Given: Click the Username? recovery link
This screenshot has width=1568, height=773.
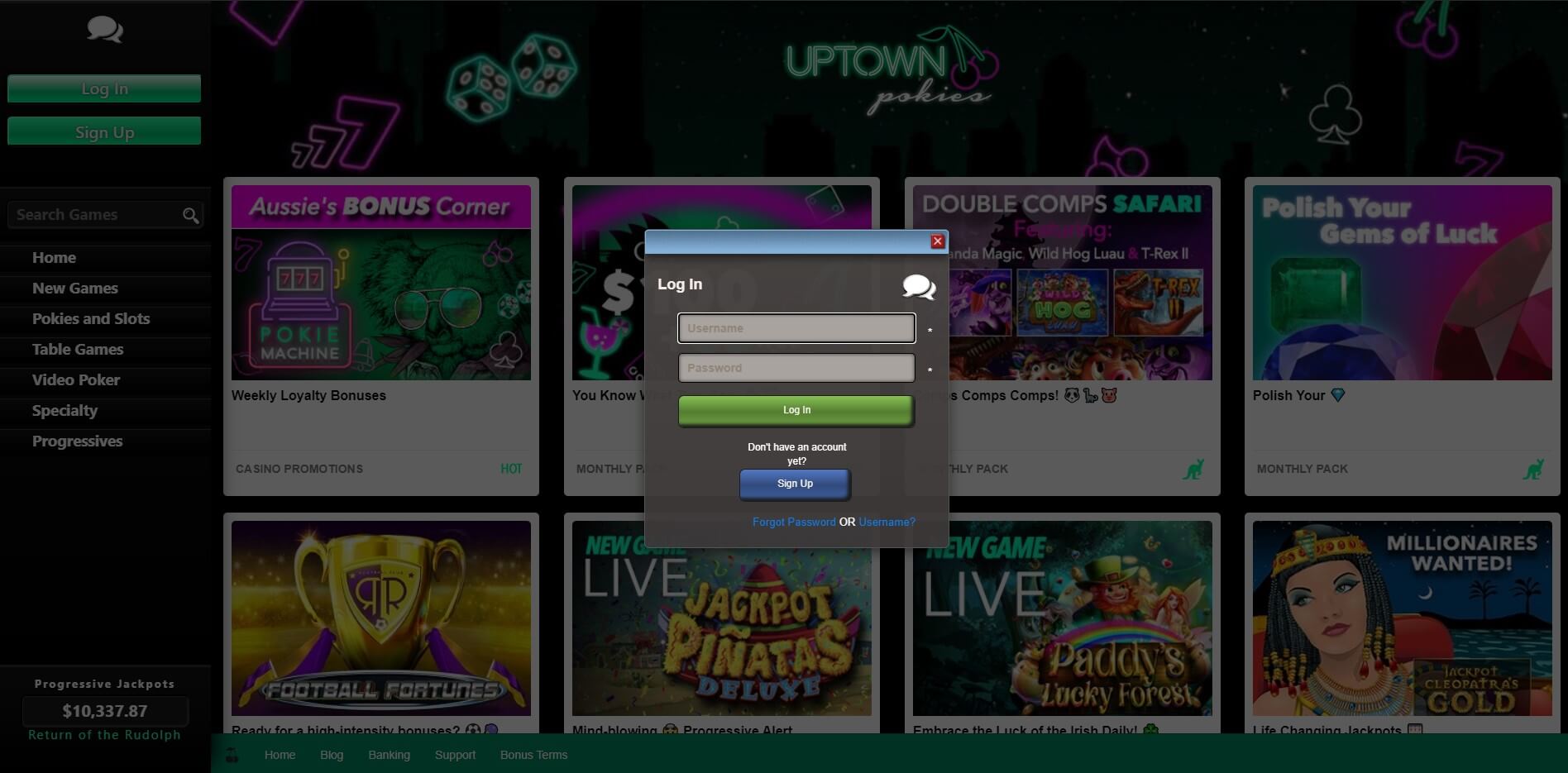Looking at the screenshot, I should (887, 522).
